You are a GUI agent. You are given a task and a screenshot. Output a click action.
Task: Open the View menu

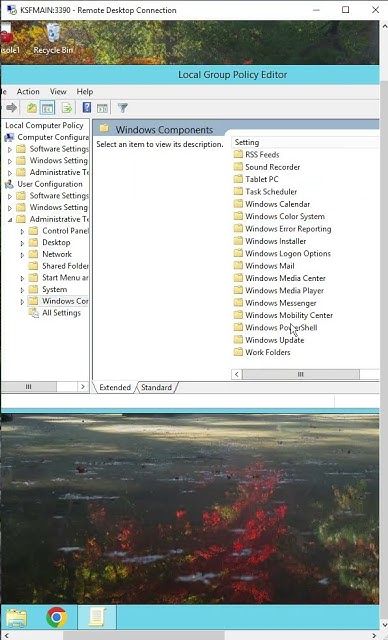[x=58, y=91]
